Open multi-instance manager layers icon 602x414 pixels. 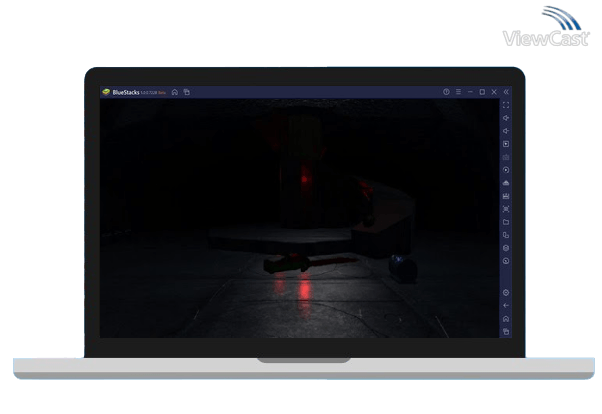(x=506, y=248)
